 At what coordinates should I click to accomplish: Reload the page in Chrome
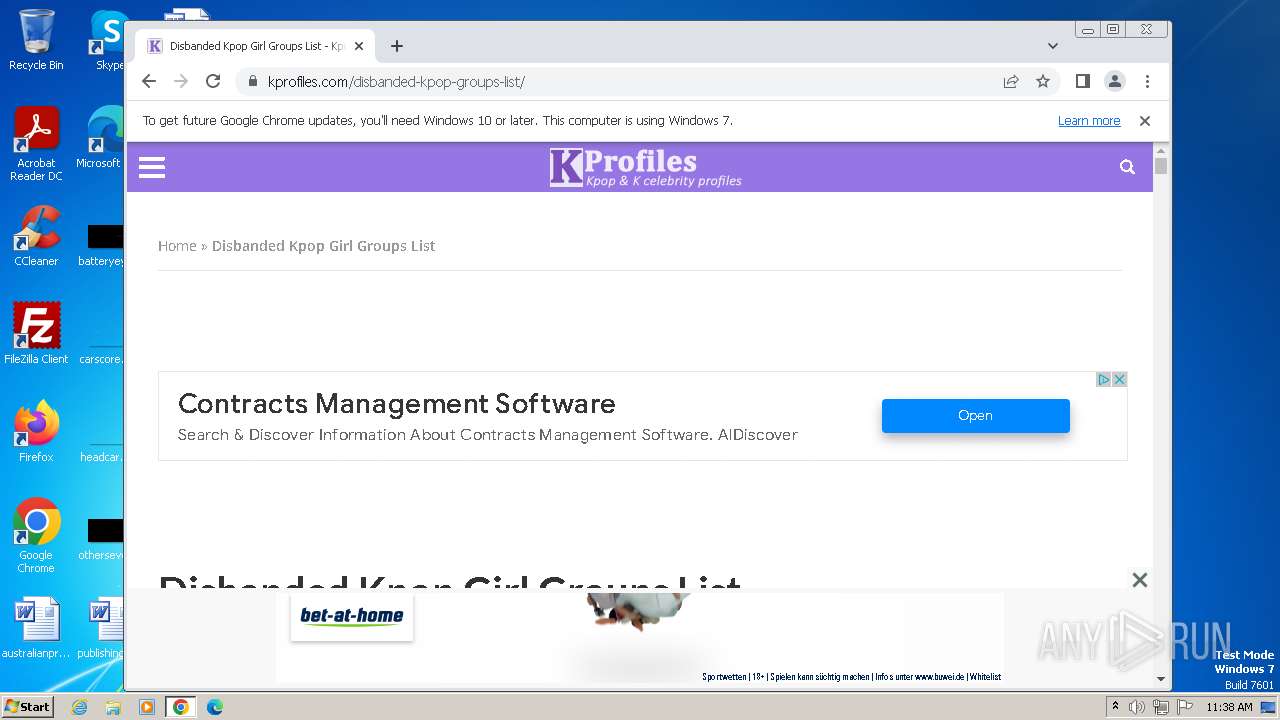(213, 81)
